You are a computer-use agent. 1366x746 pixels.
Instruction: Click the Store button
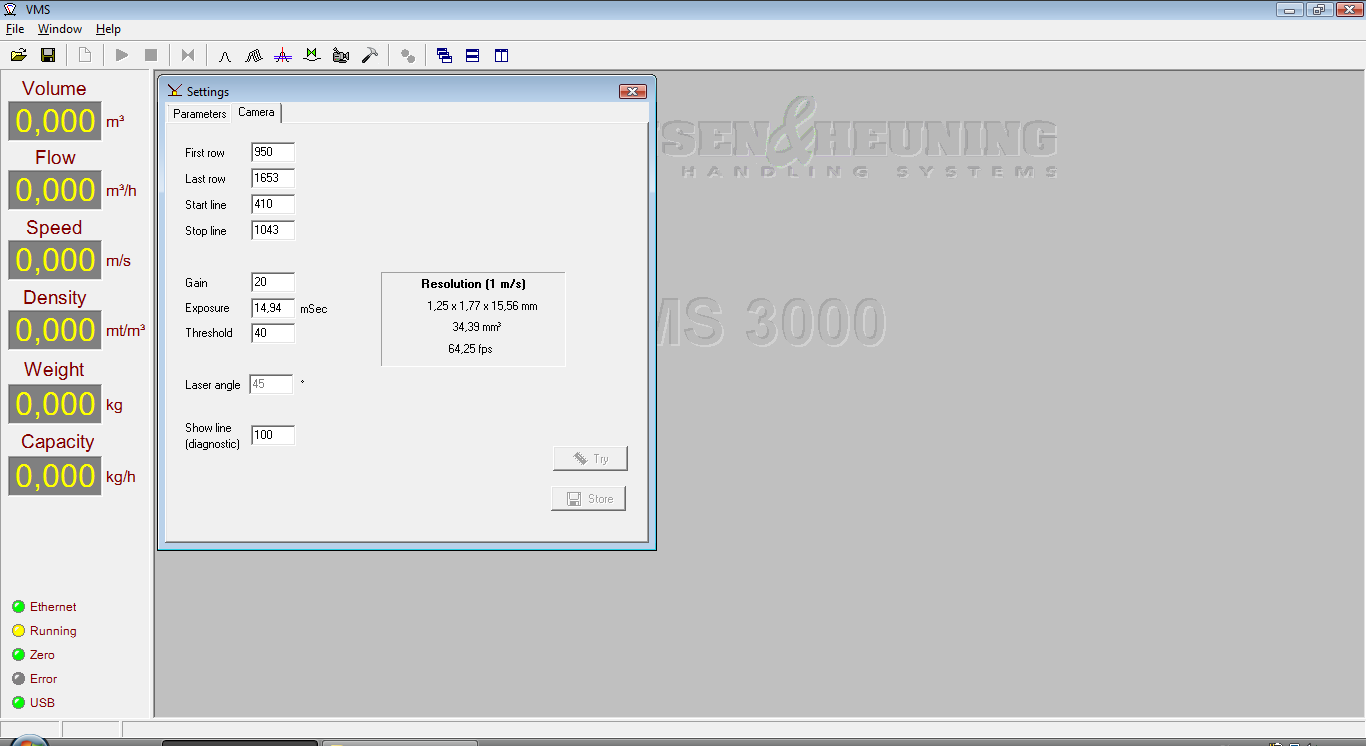(x=589, y=498)
